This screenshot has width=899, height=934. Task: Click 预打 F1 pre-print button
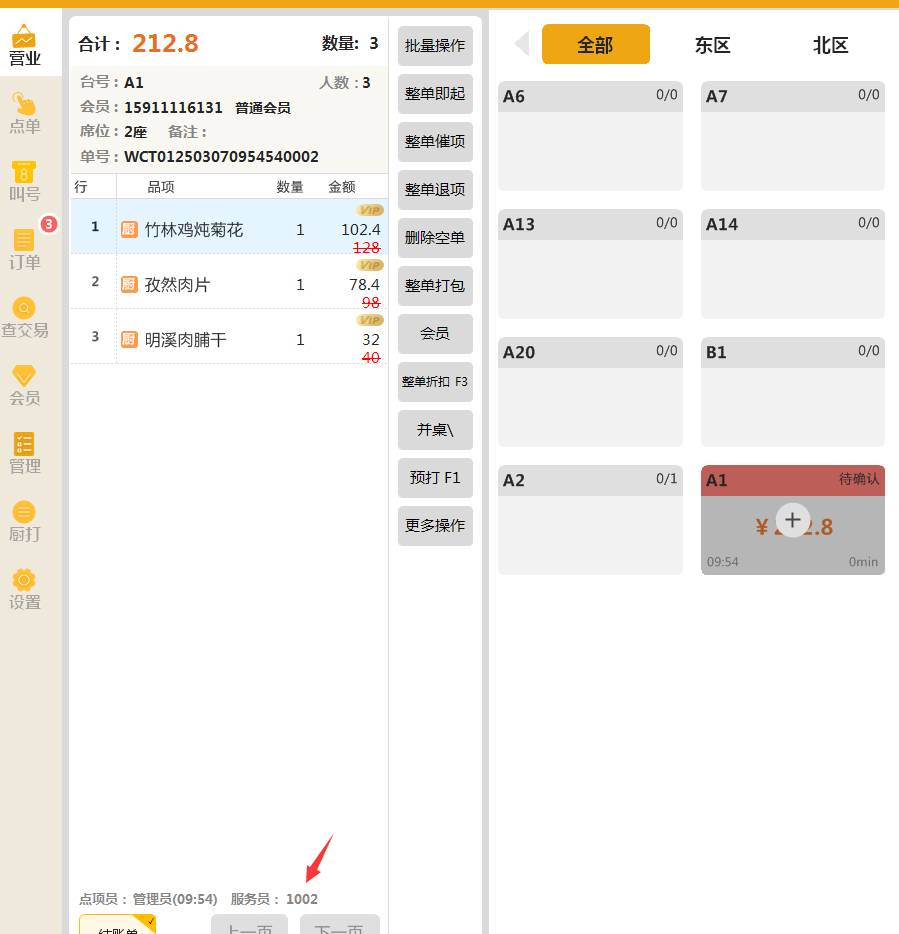click(435, 478)
